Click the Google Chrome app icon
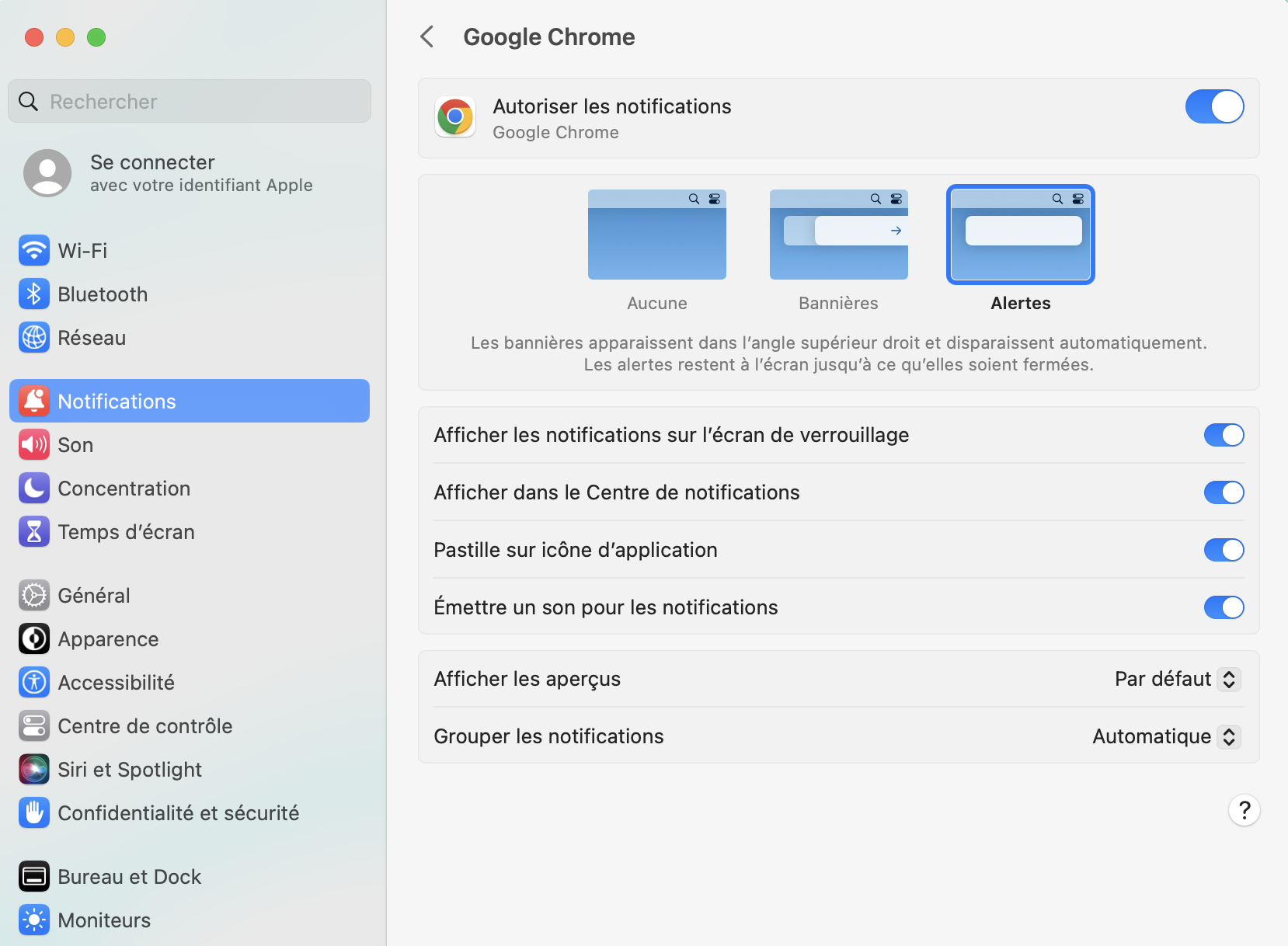 454,117
